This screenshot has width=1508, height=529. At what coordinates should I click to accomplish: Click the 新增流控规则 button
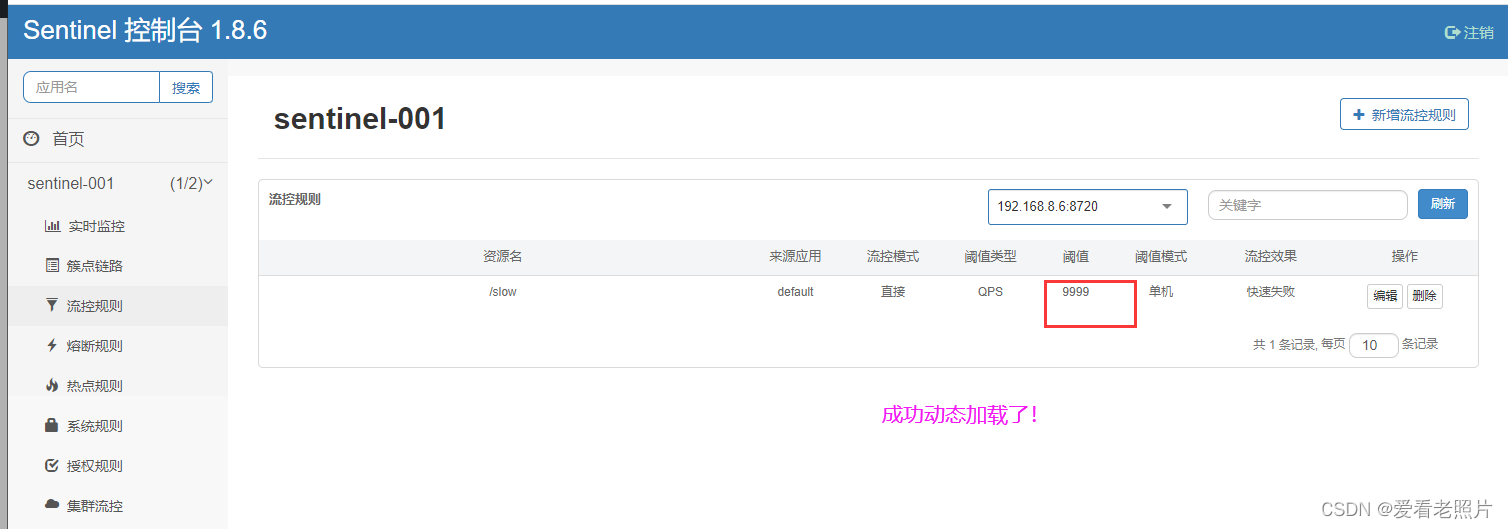pyautogui.click(x=1404, y=115)
